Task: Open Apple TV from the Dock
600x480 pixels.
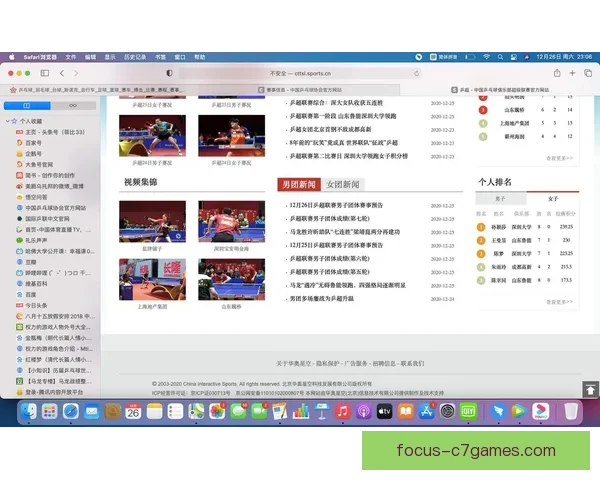Action: tap(384, 411)
